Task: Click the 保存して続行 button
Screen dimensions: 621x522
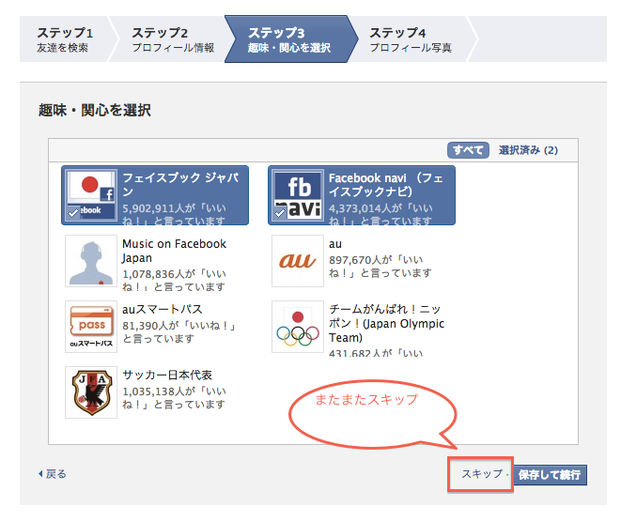Action: coord(549,474)
